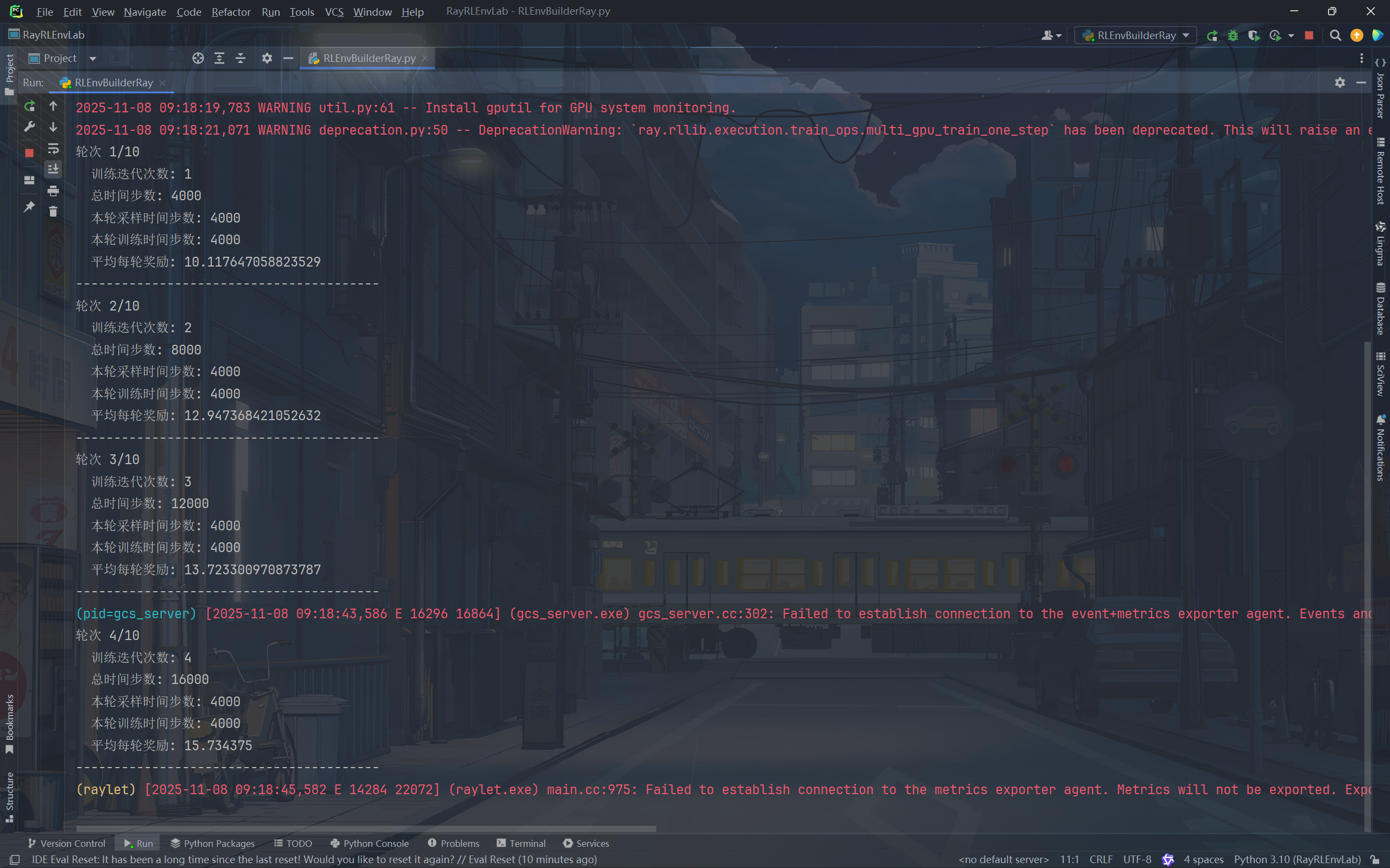1390x868 pixels.
Task: Print the console output
Action: click(x=53, y=191)
